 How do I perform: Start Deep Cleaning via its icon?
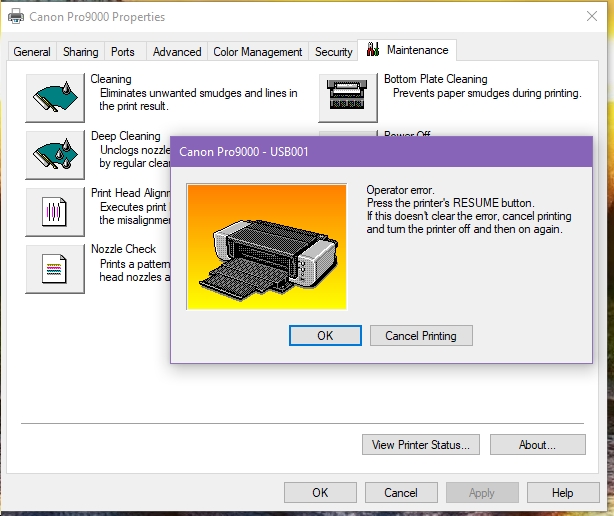(x=55, y=151)
